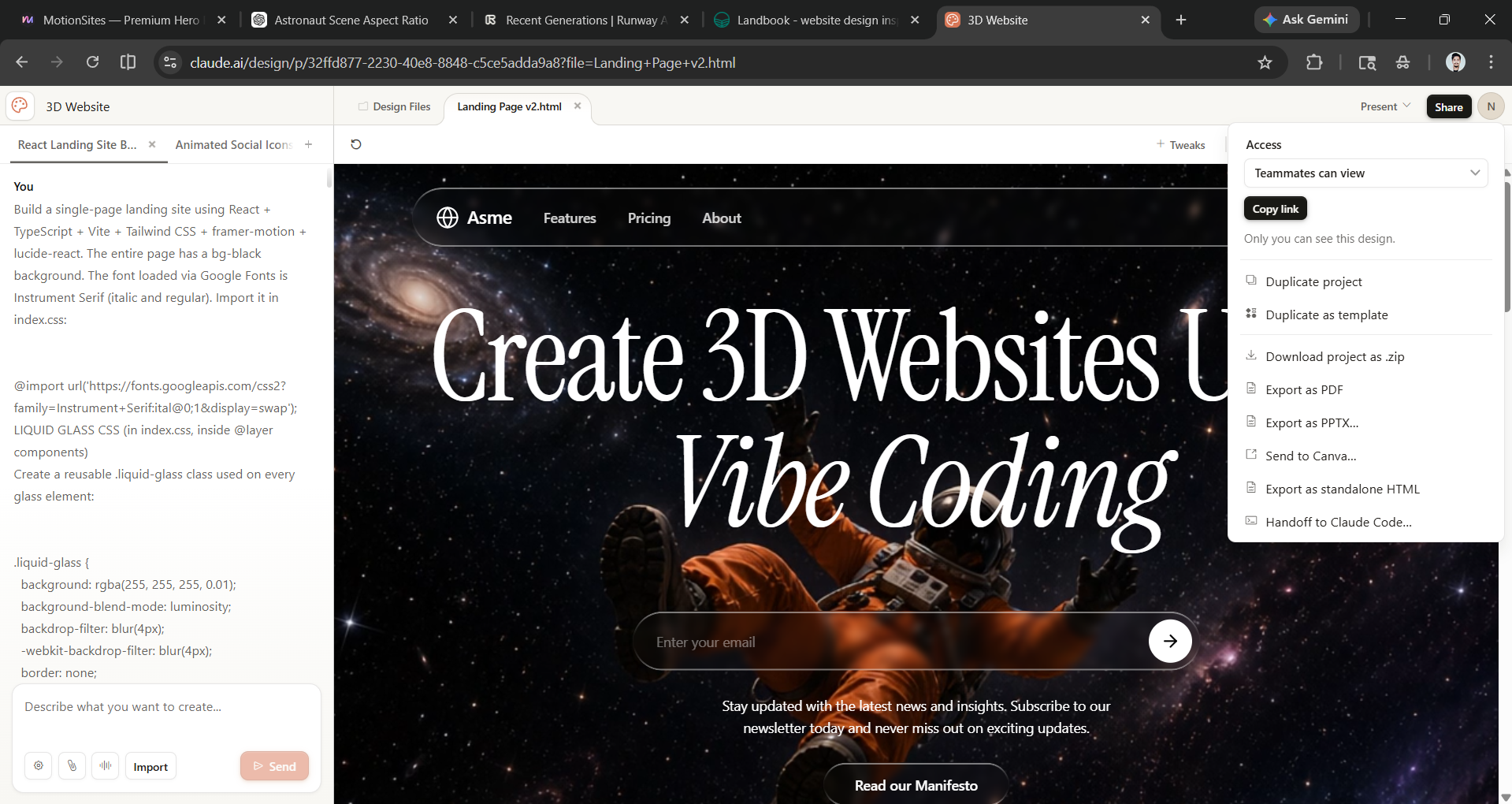
Task: Expand the Present dropdown
Action: (x=1385, y=106)
